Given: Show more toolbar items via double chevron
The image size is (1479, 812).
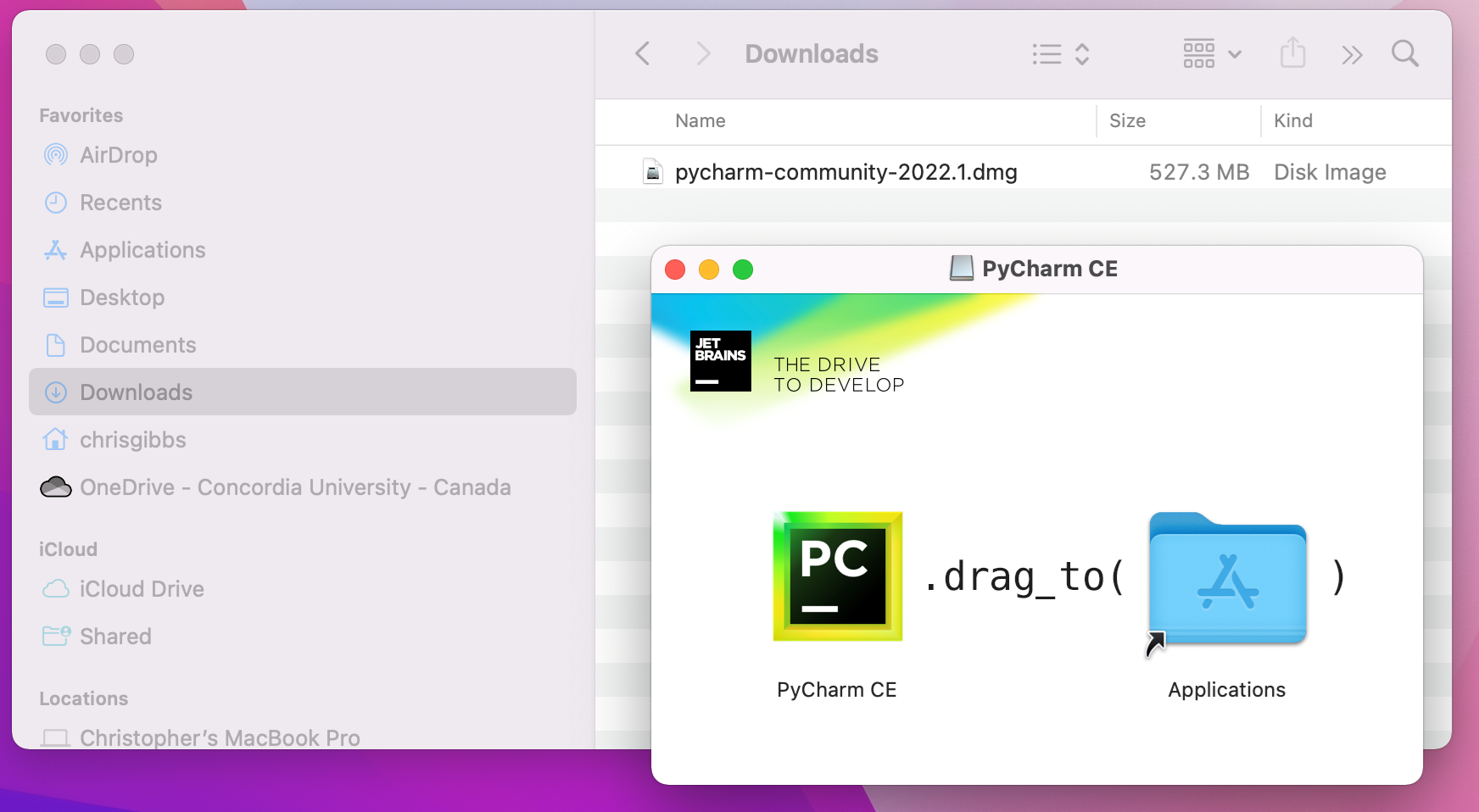Looking at the screenshot, I should point(1352,55).
